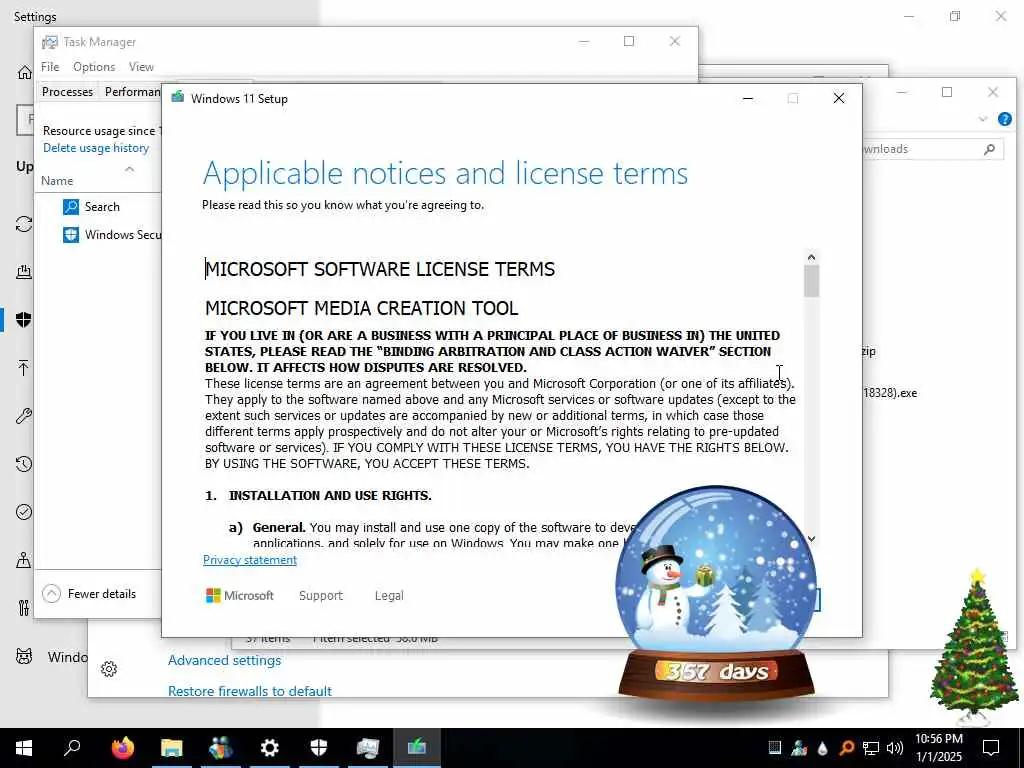Open Windows Insider Program icon in Settings

pyautogui.click(x=24, y=656)
